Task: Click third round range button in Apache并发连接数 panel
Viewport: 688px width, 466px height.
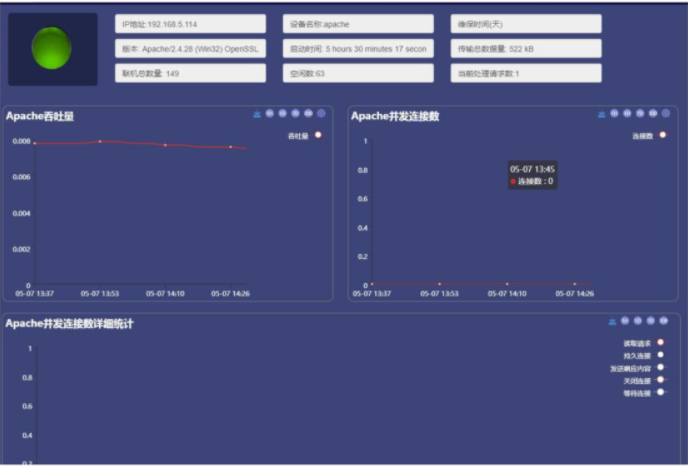Action: point(640,114)
